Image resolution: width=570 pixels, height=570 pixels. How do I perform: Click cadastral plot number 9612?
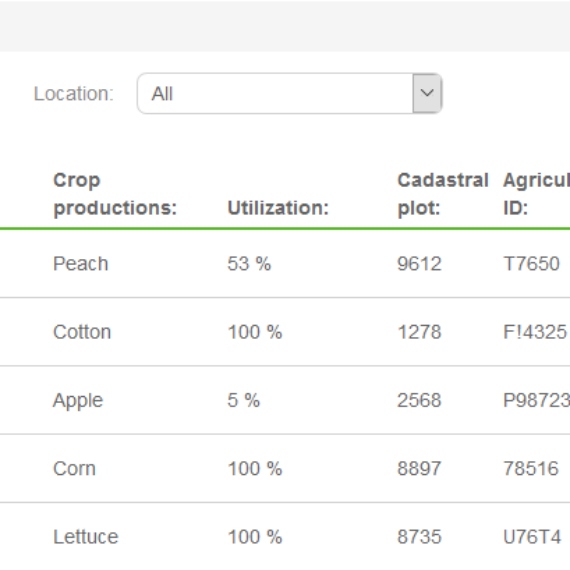tap(420, 264)
